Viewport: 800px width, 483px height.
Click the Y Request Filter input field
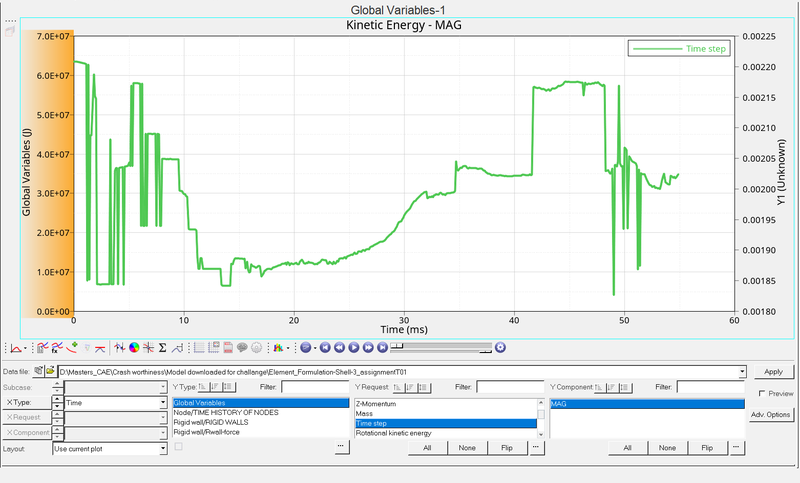[510, 387]
